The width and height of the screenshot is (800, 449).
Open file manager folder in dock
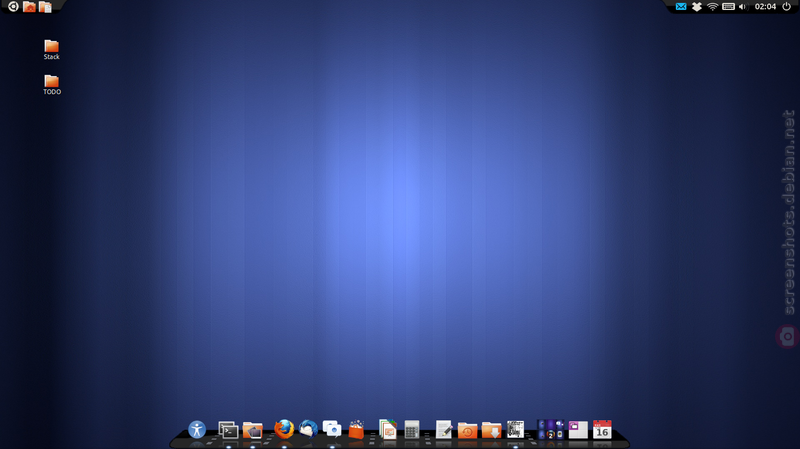[253, 430]
